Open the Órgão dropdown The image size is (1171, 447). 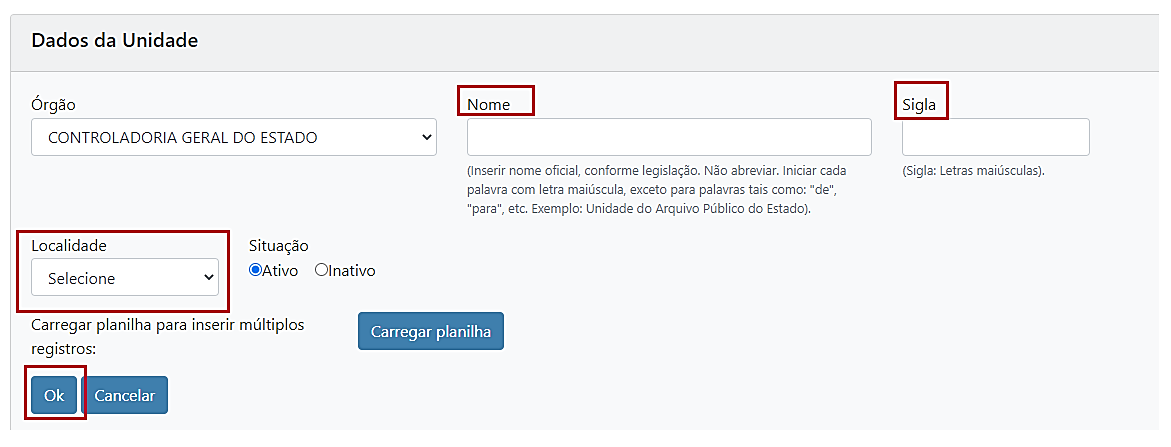pyautogui.click(x=233, y=137)
